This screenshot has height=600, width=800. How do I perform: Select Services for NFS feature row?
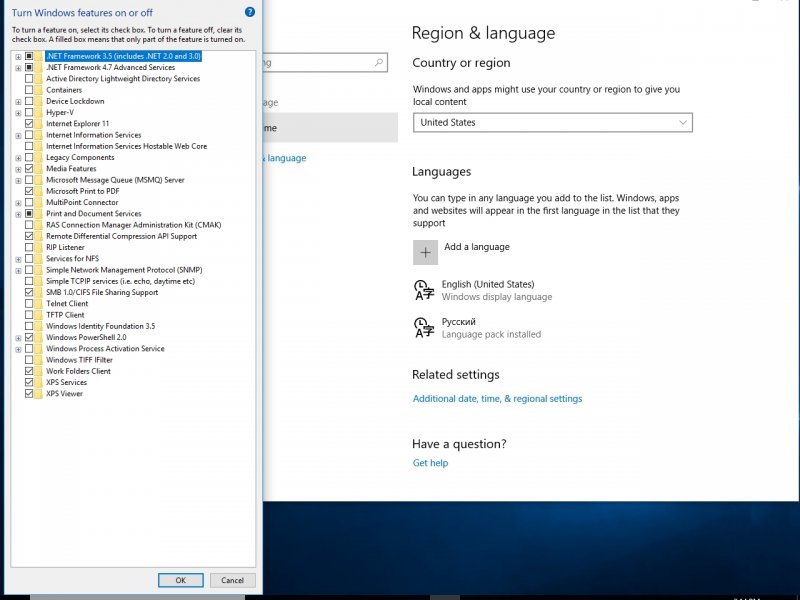pos(72,258)
